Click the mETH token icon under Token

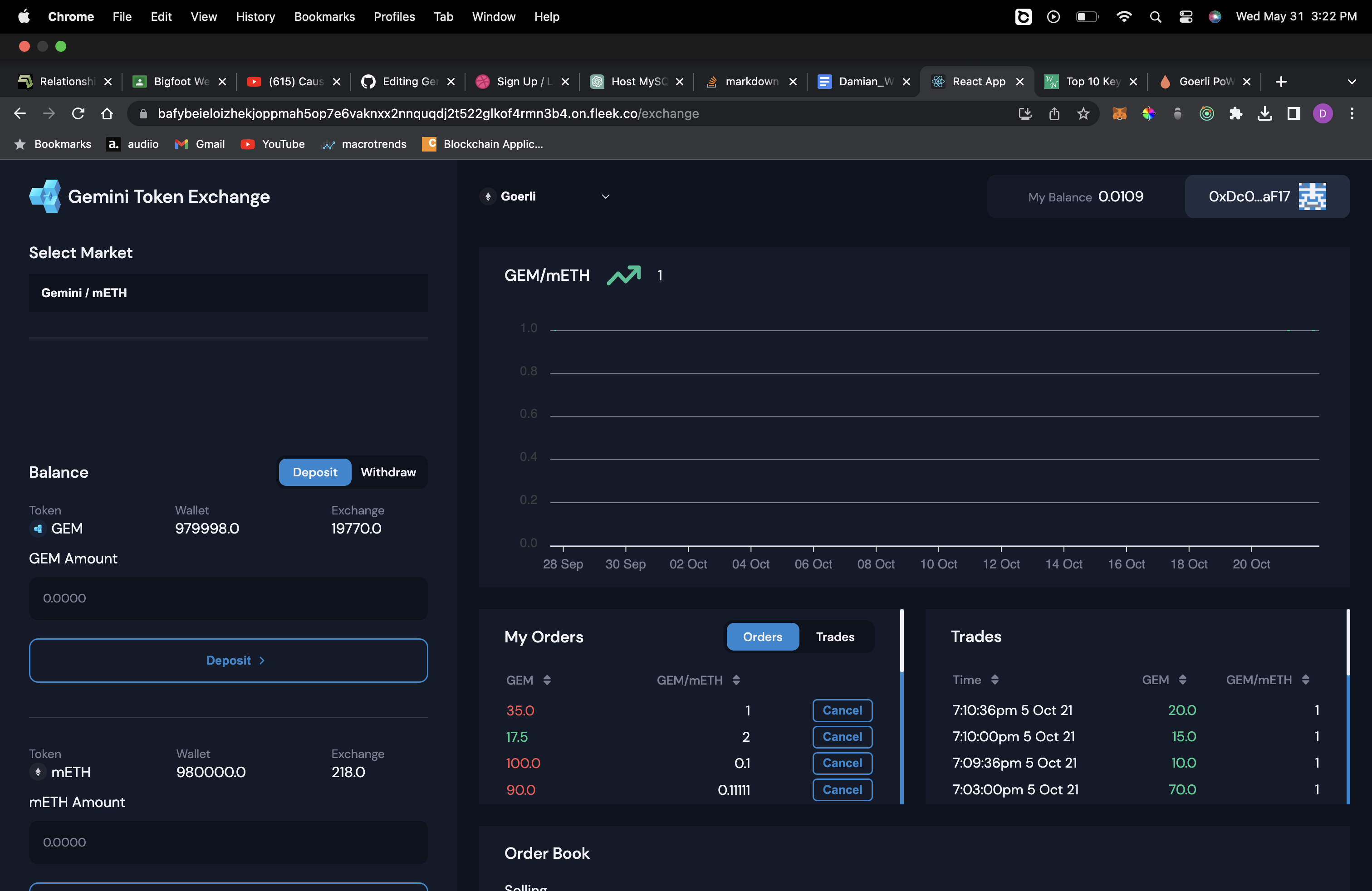click(x=38, y=772)
